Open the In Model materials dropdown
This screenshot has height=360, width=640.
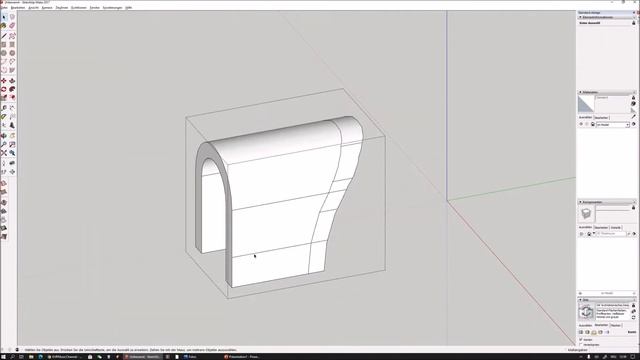[x=613, y=124]
